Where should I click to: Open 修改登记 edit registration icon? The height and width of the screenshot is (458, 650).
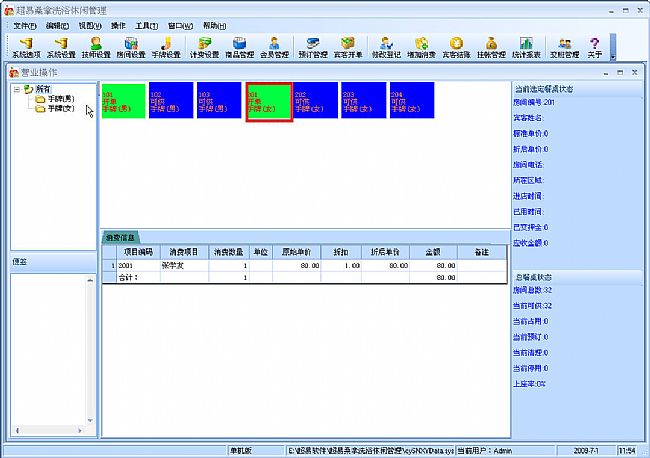(386, 48)
